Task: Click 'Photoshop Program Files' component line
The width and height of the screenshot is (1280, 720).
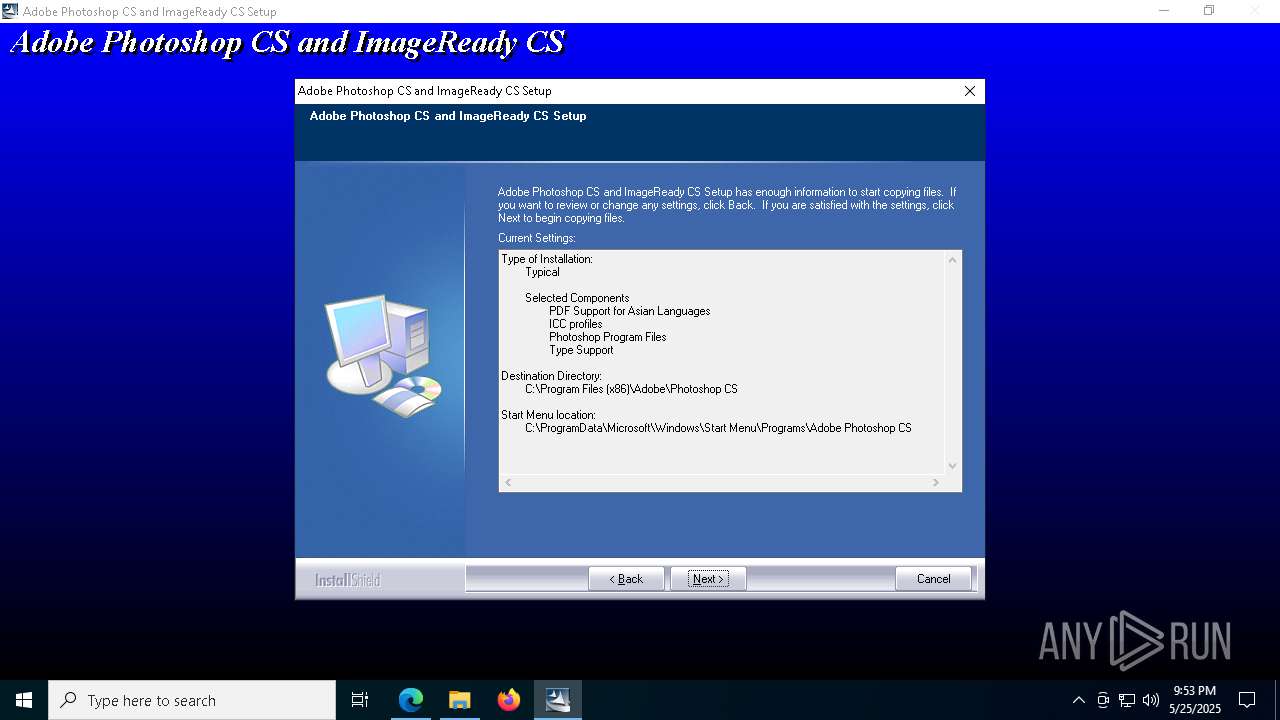Action: [607, 337]
